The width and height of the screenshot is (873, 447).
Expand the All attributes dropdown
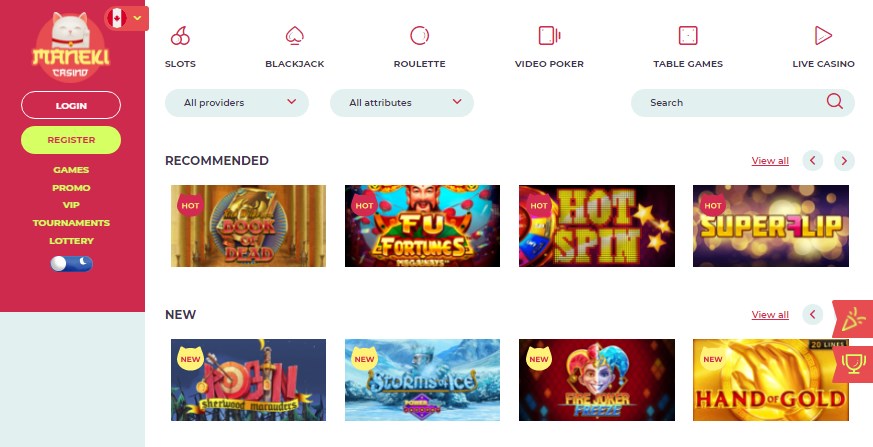[402, 103]
